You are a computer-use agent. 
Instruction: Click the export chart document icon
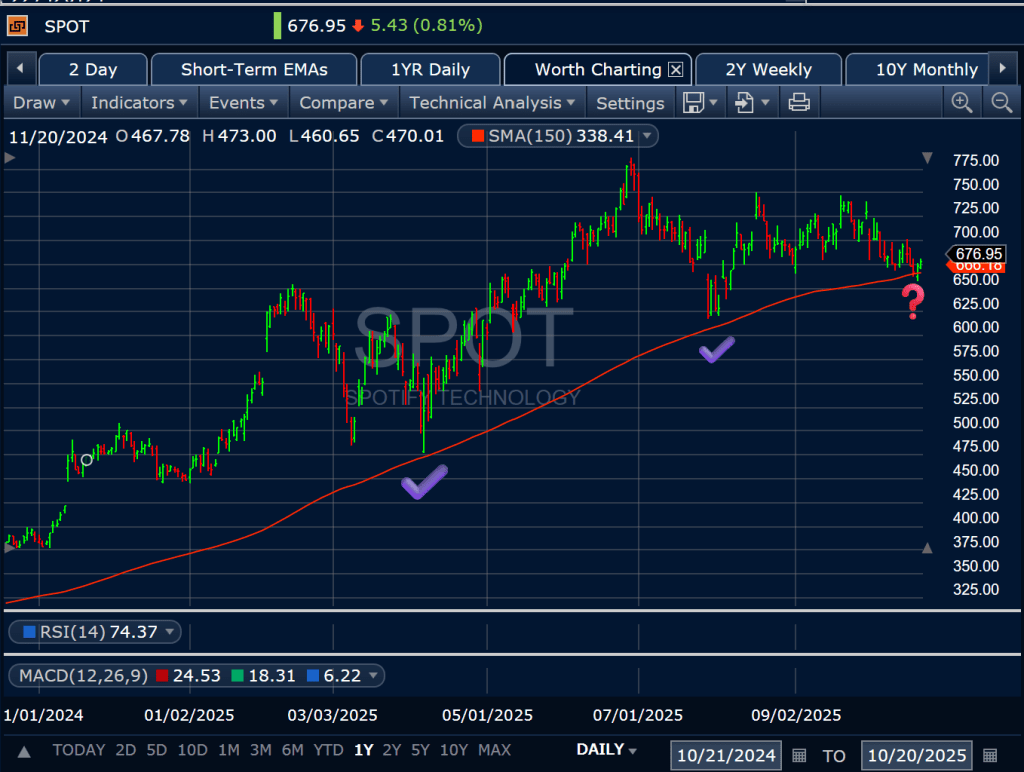tap(745, 102)
